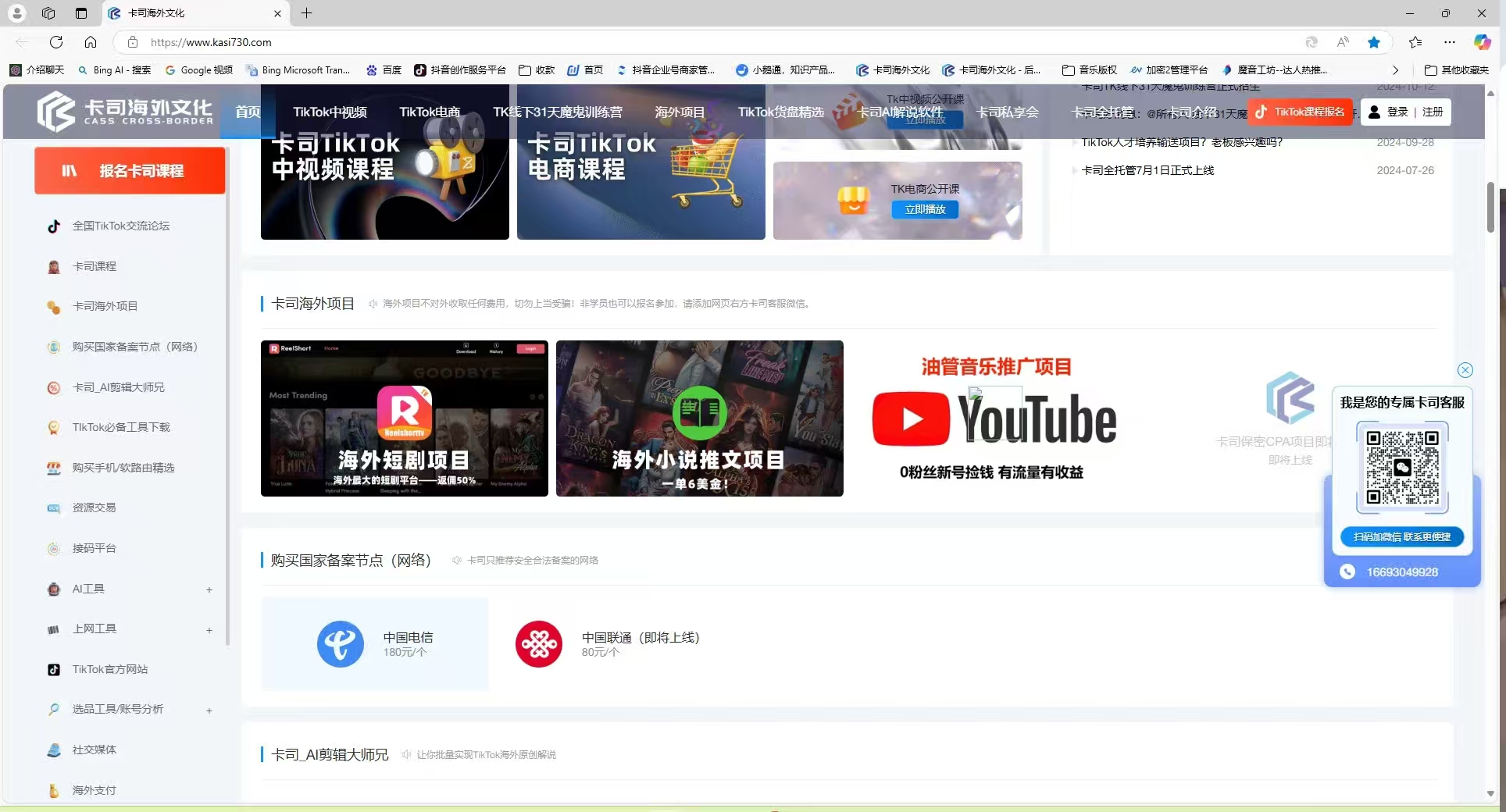Screen dimensions: 1506x812
Task: Click 立即播放 on TK电商公开课
Action: coord(925,209)
